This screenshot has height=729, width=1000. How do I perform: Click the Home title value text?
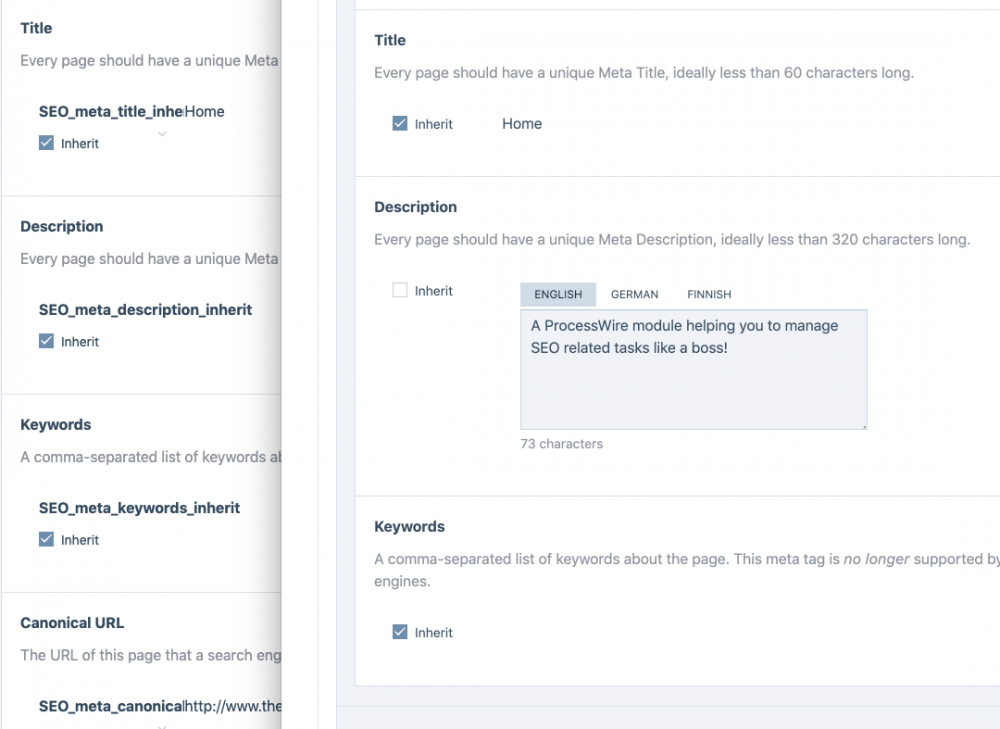[x=521, y=123]
